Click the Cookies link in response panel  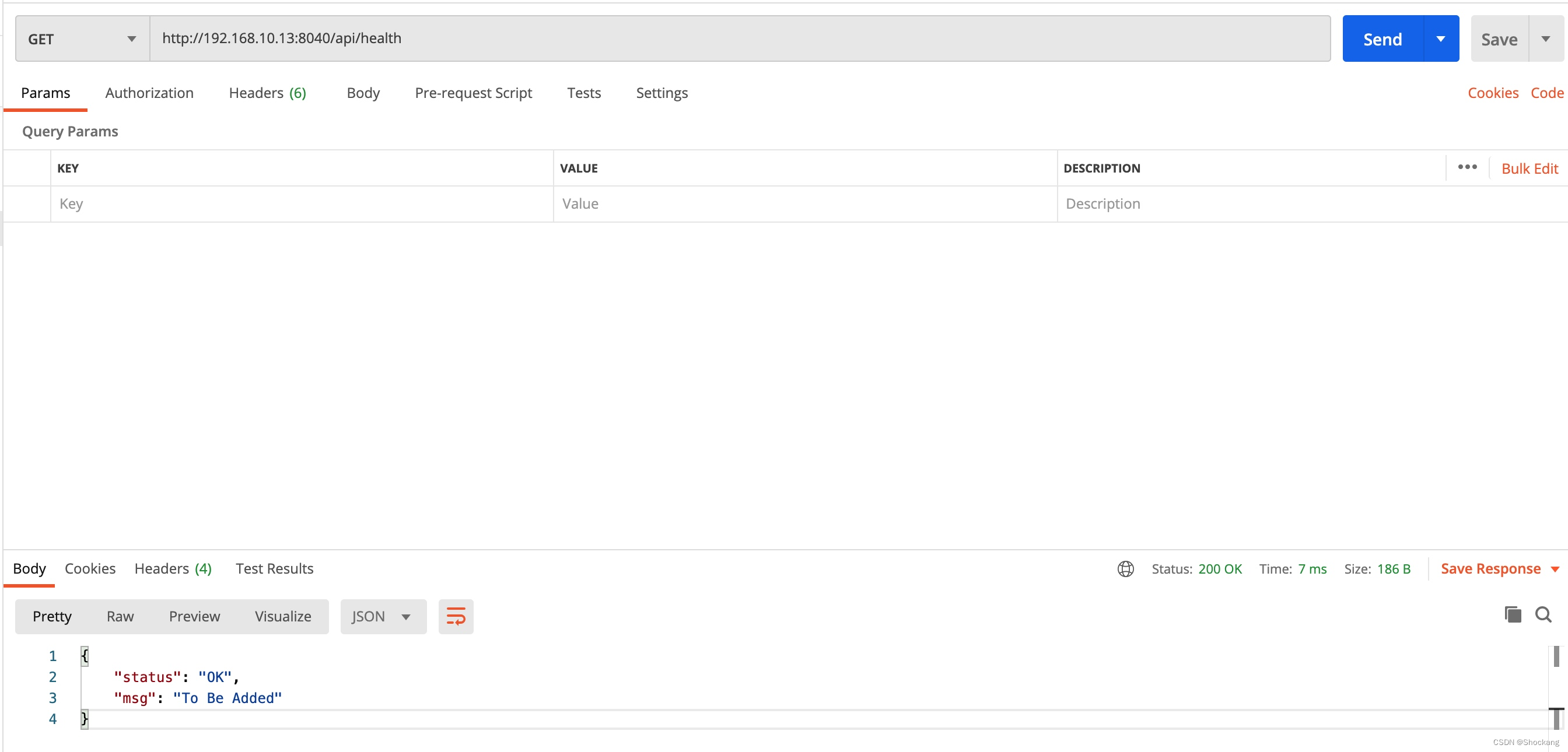(90, 568)
